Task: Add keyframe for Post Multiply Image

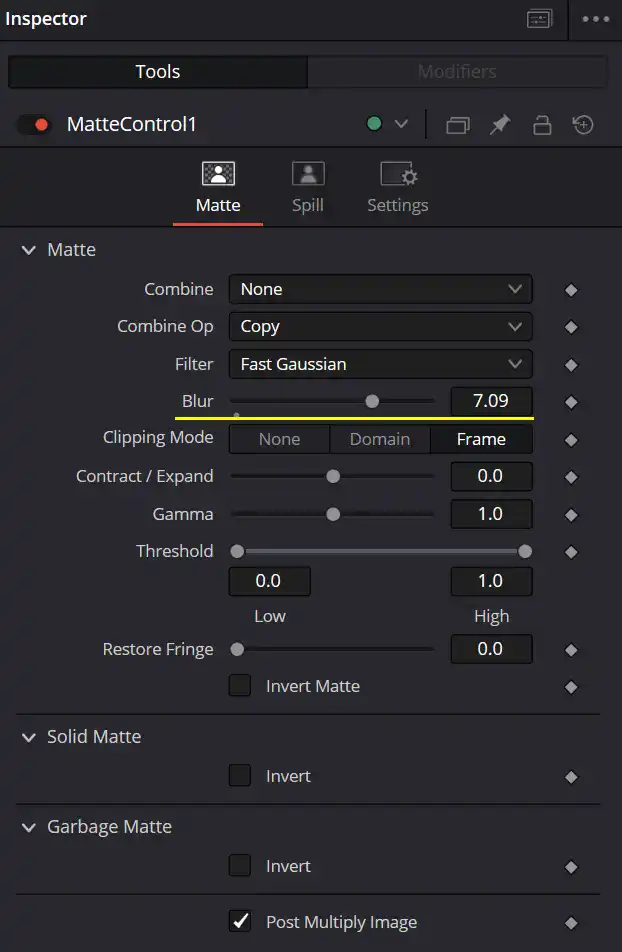Action: point(571,923)
